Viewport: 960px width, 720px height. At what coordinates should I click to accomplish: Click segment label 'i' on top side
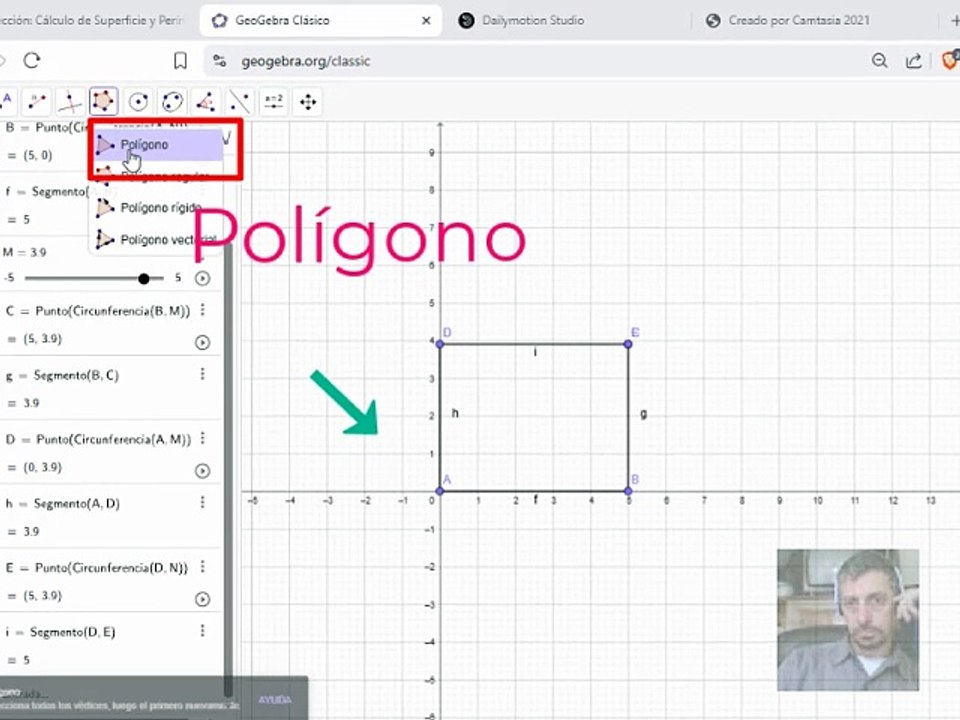[x=535, y=352]
